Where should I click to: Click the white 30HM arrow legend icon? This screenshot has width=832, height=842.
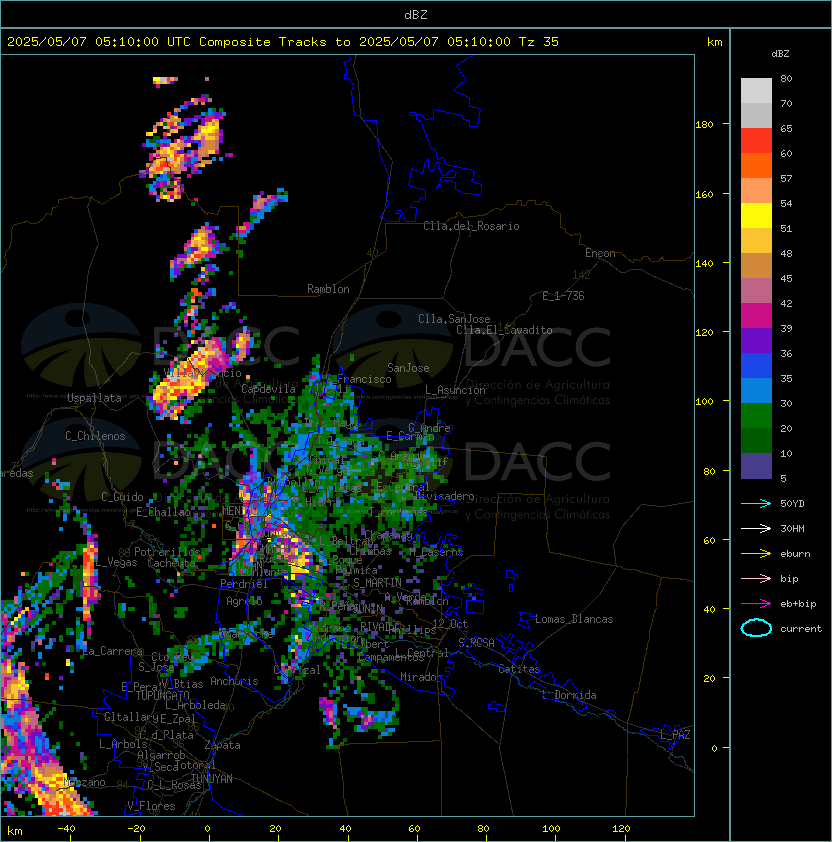[756, 529]
